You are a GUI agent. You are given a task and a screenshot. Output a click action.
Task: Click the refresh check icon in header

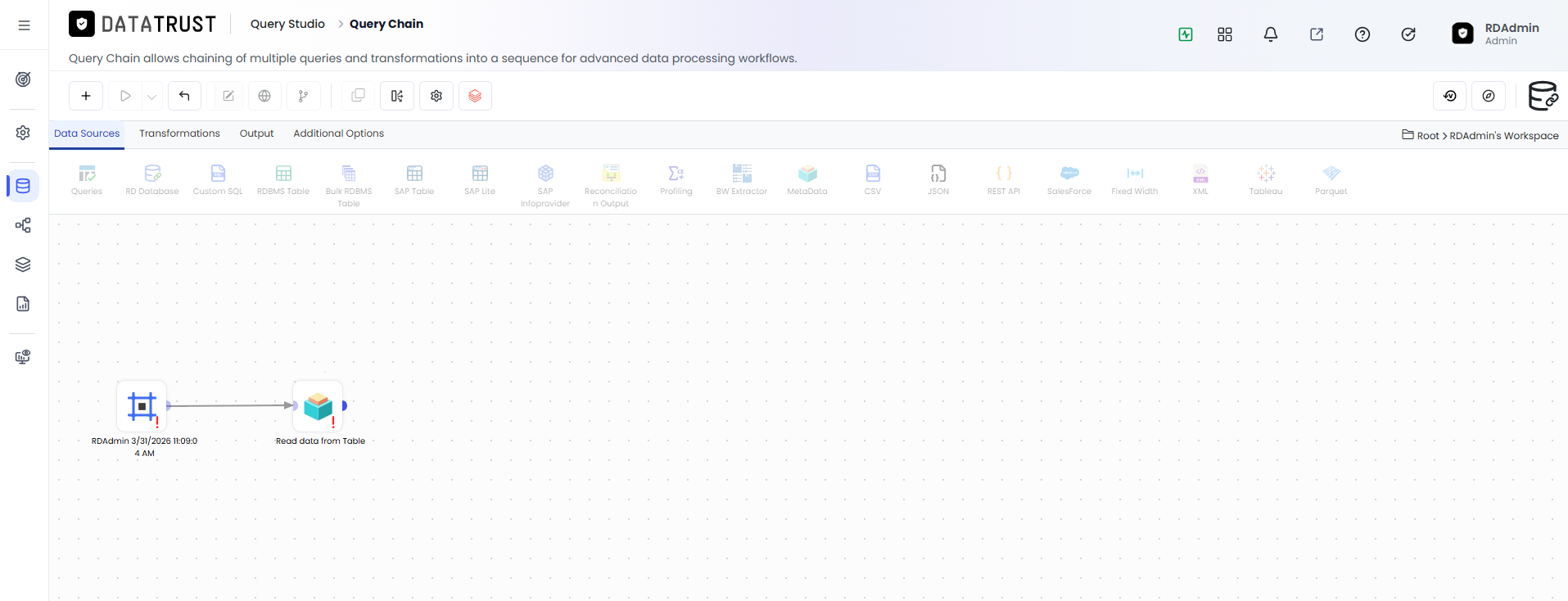pyautogui.click(x=1408, y=34)
